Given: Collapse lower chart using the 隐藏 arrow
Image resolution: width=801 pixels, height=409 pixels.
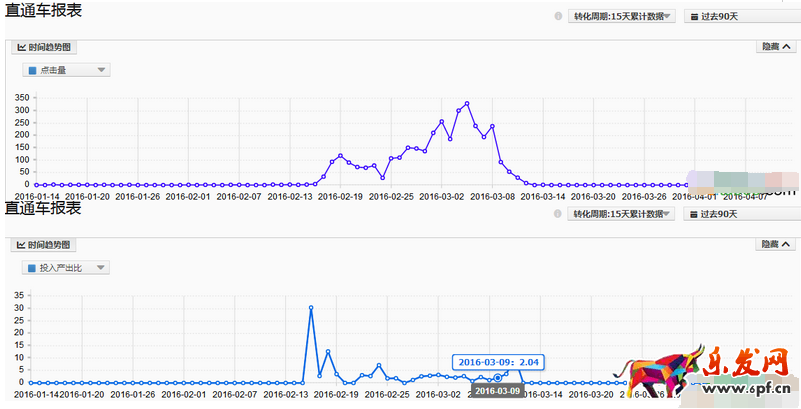Looking at the screenshot, I should 786,244.
